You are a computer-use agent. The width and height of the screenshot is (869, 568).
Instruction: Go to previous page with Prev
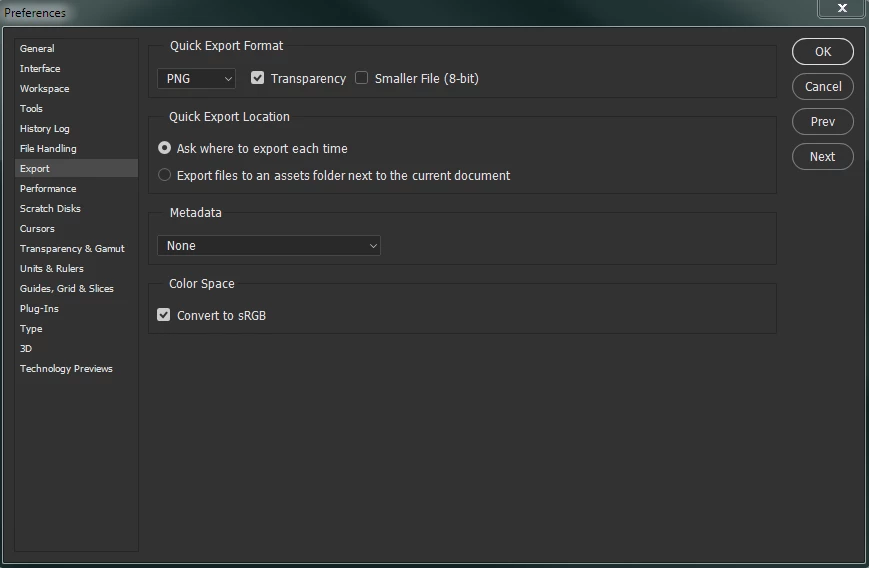[822, 121]
